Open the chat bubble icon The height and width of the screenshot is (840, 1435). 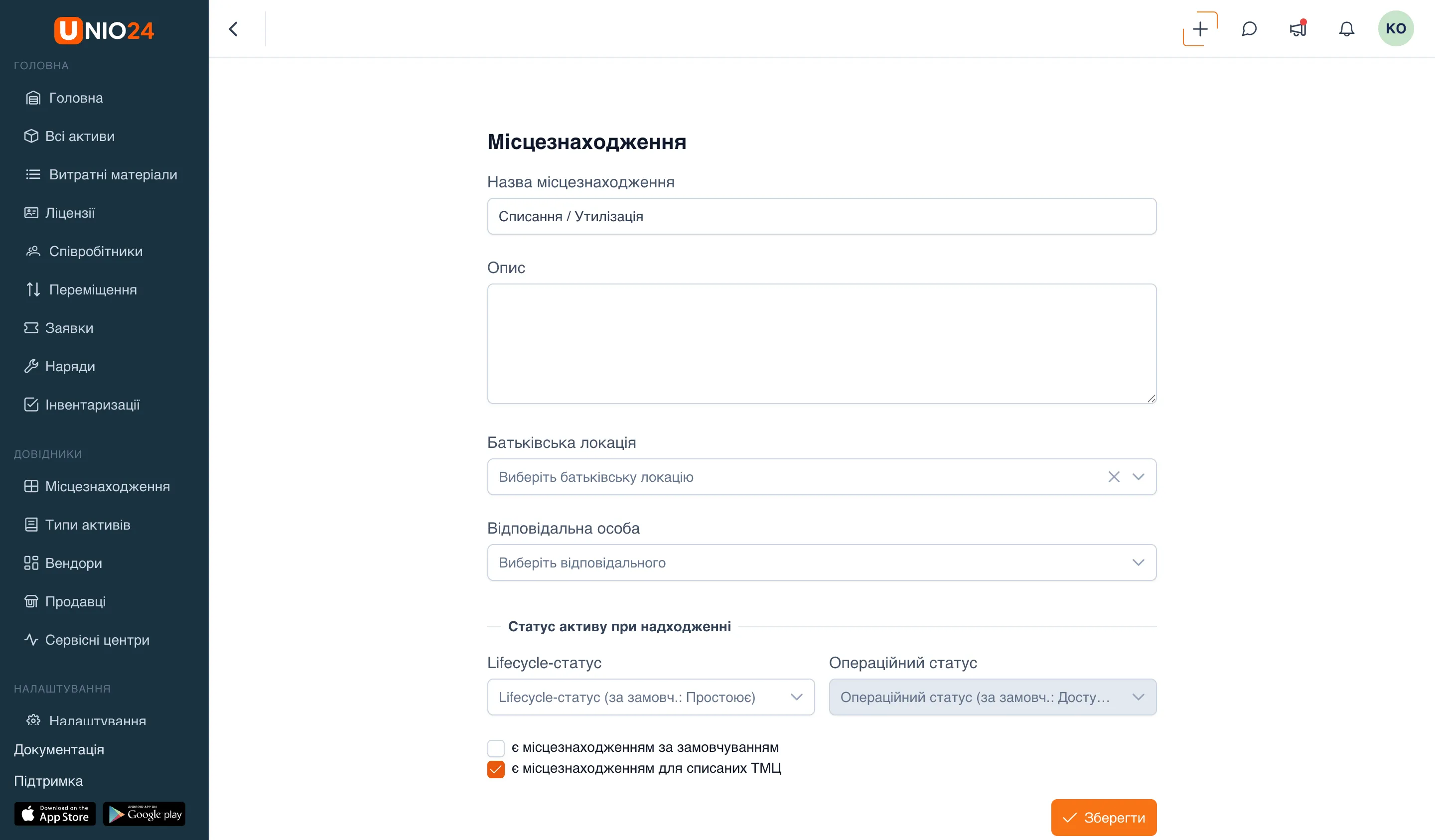(1249, 29)
